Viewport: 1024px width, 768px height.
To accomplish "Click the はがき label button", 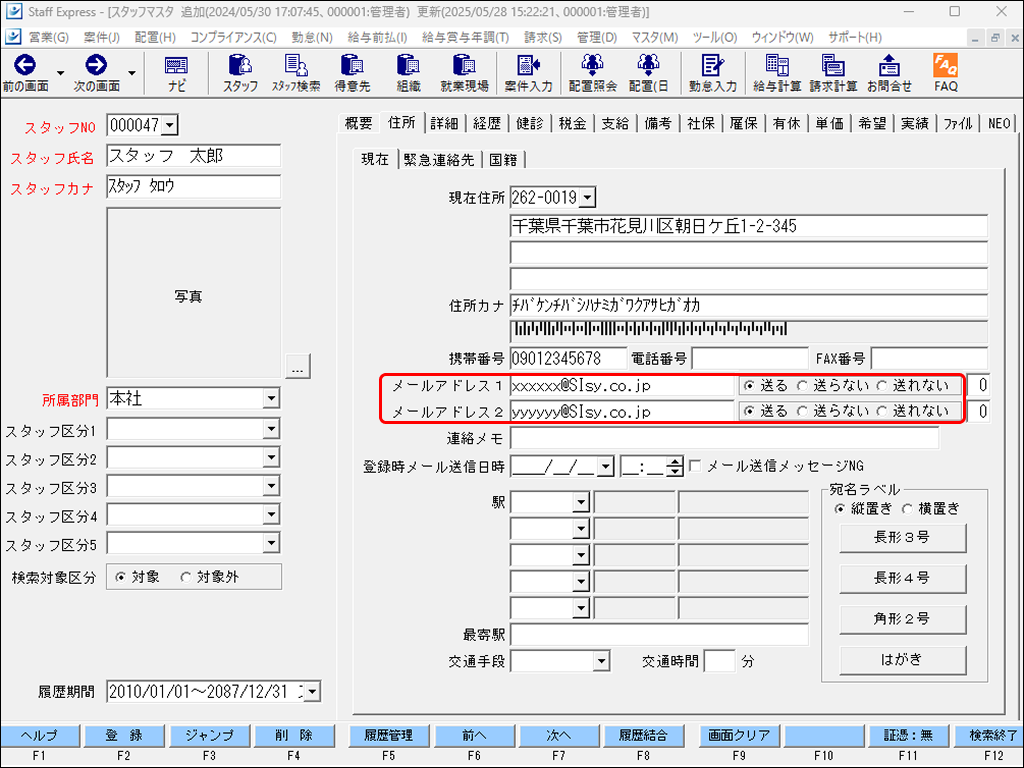I will (902, 660).
